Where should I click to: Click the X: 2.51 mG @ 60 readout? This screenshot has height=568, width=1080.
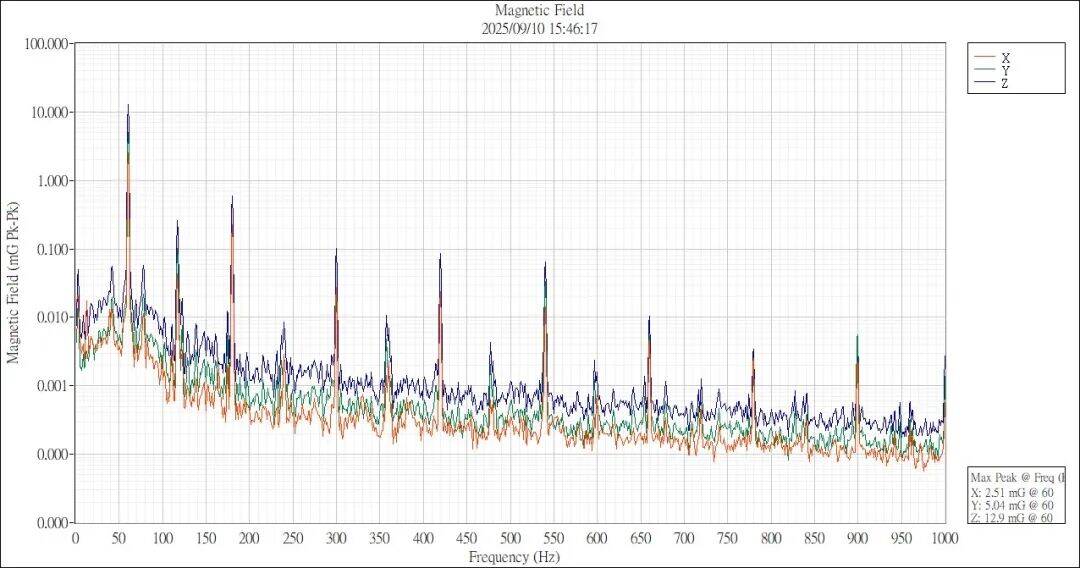coord(1011,492)
